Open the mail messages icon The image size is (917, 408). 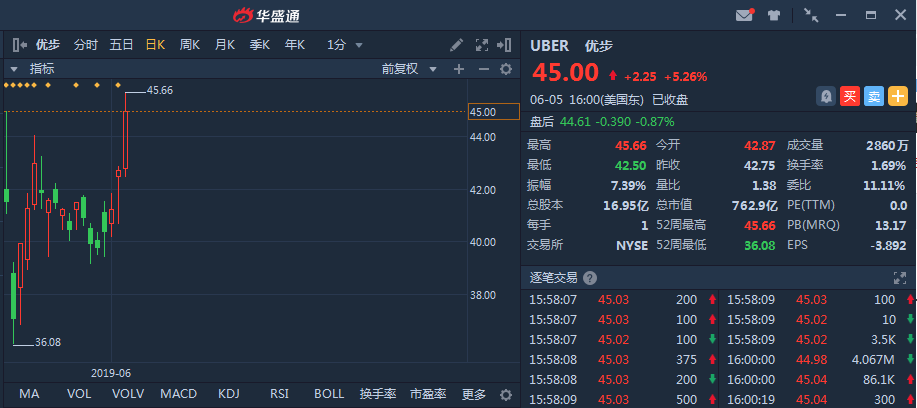(x=744, y=15)
